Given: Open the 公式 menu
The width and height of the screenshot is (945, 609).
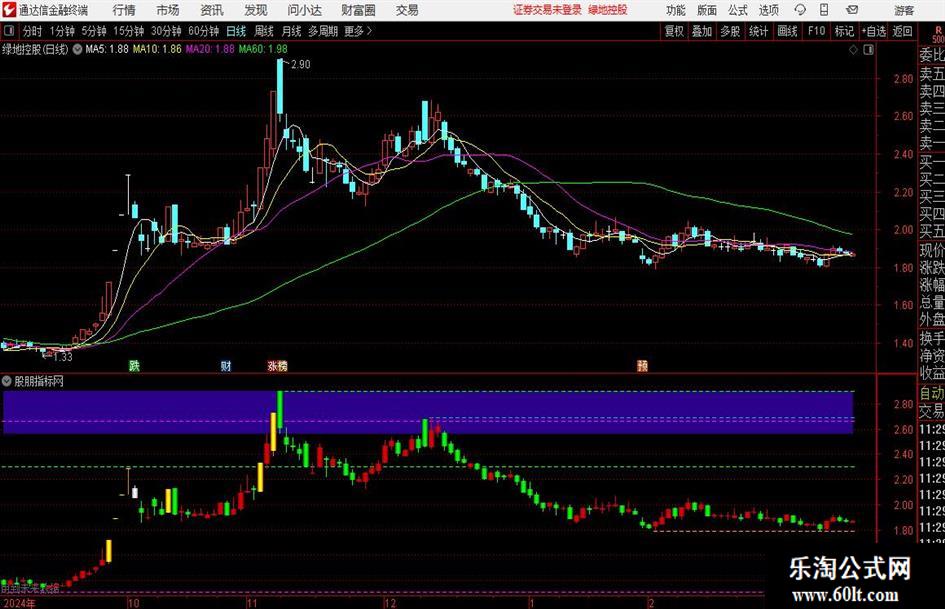Looking at the screenshot, I should pyautogui.click(x=737, y=10).
